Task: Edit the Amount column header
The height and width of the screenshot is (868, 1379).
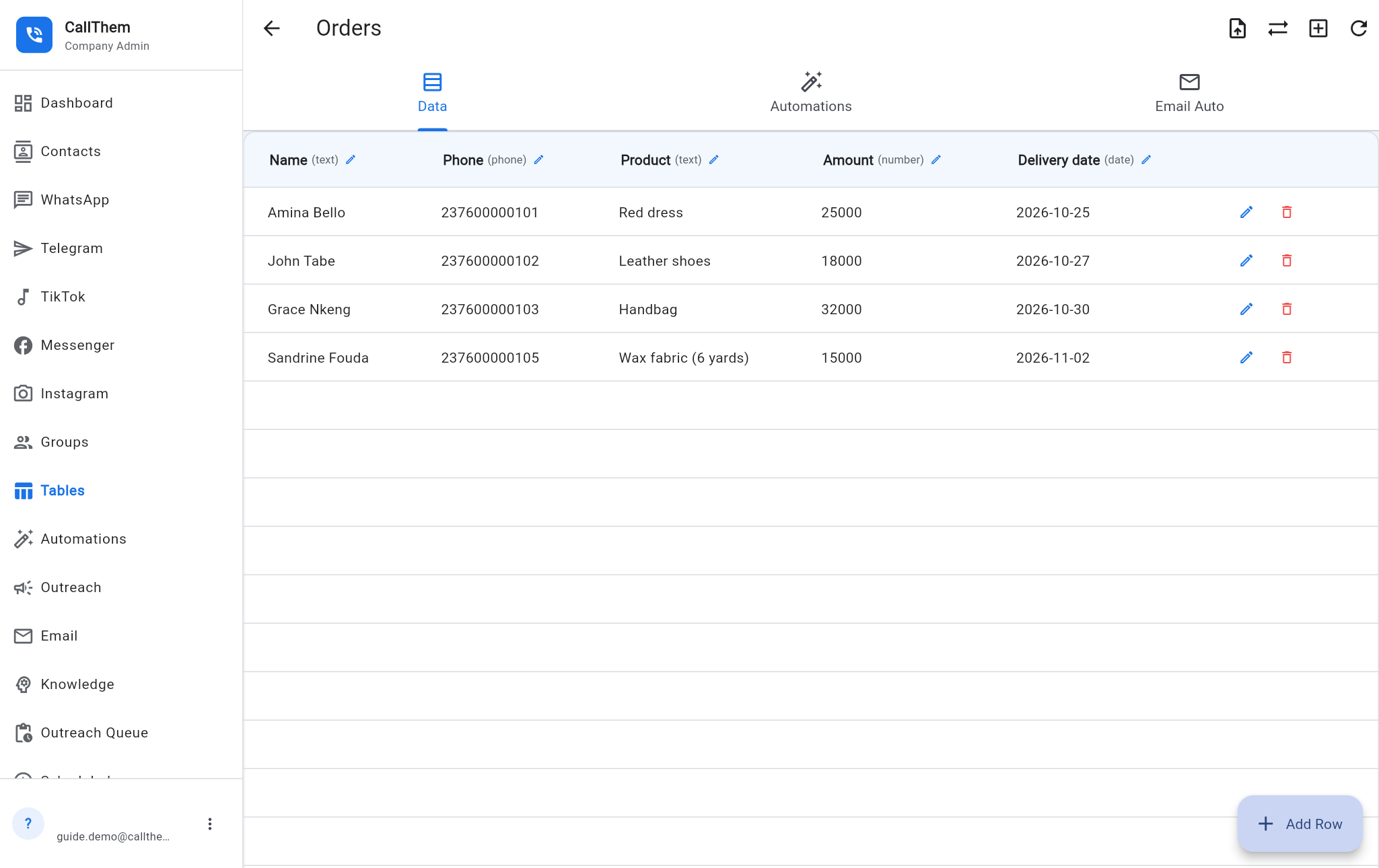Action: point(936,160)
